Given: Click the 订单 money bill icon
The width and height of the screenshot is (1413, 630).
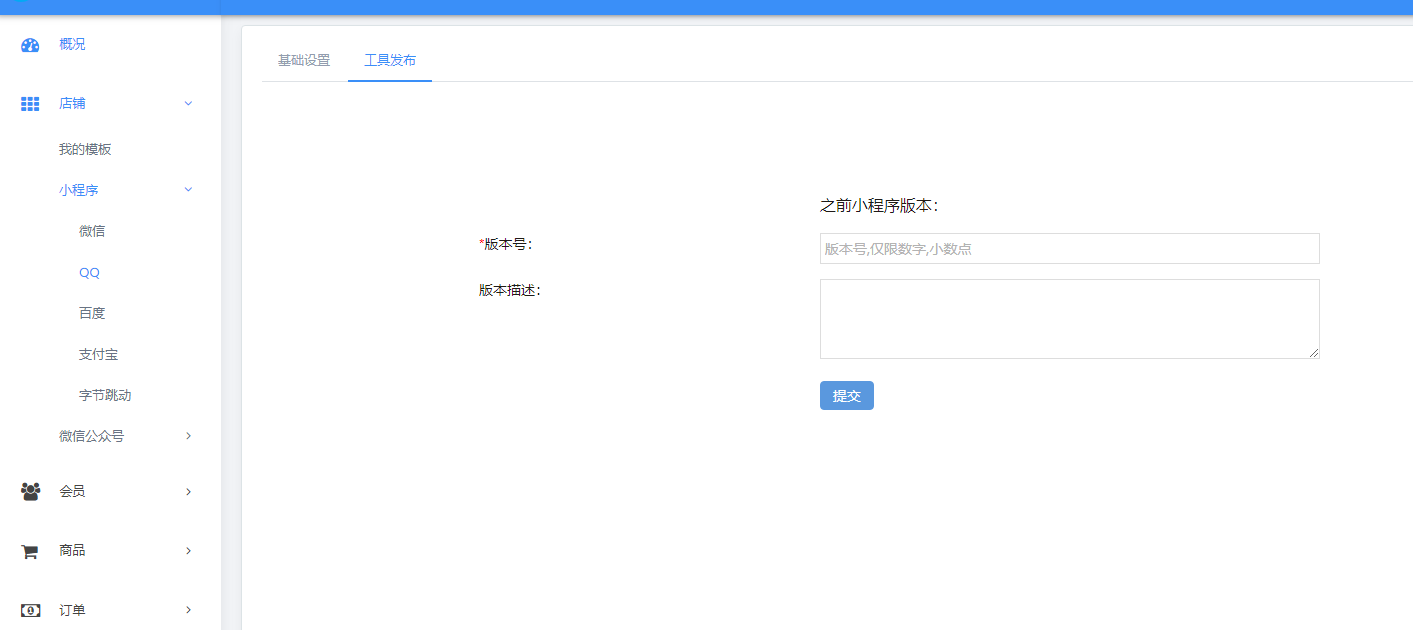Looking at the screenshot, I should click(x=30, y=610).
